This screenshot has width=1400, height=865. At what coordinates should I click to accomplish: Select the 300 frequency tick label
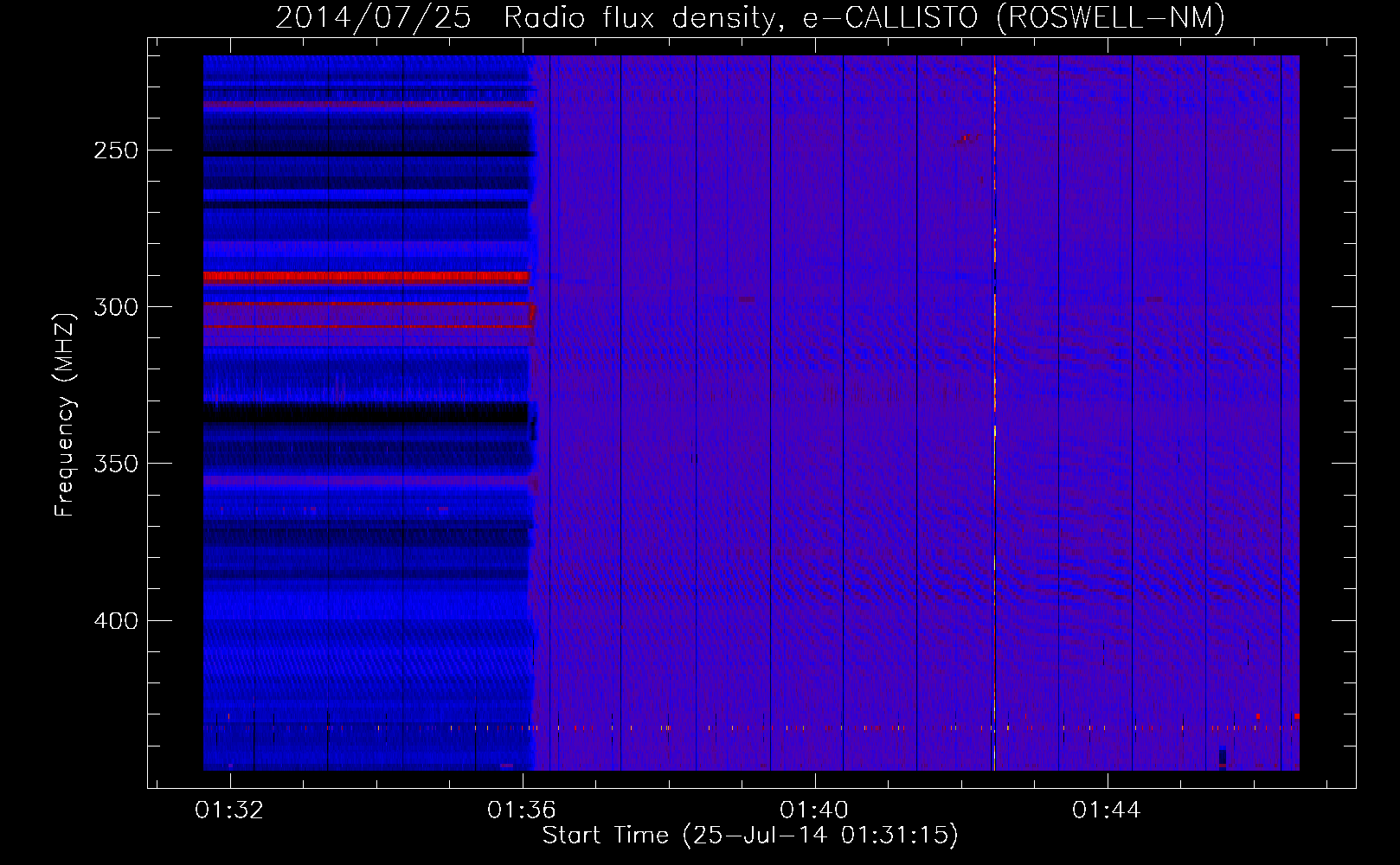point(115,307)
